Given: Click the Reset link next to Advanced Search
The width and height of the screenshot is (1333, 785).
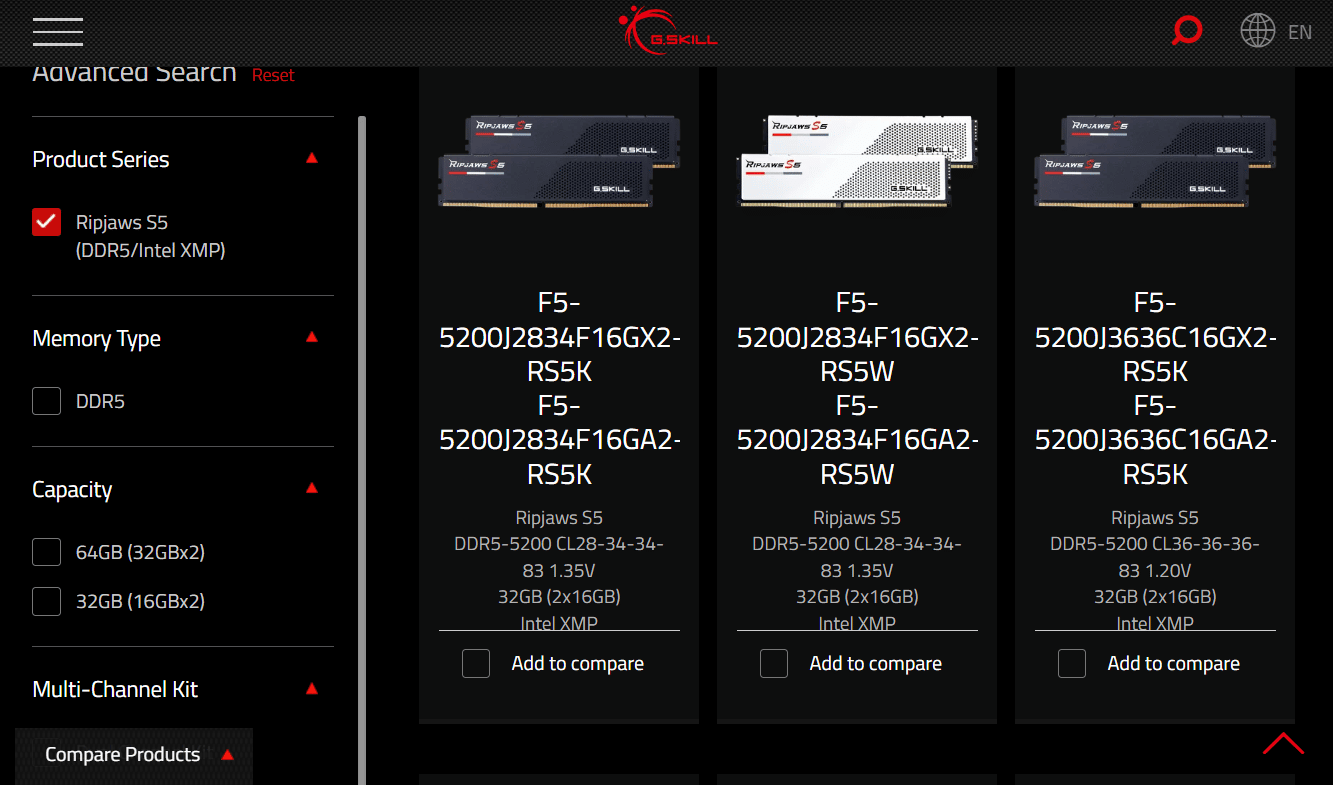Looking at the screenshot, I should (x=273, y=74).
